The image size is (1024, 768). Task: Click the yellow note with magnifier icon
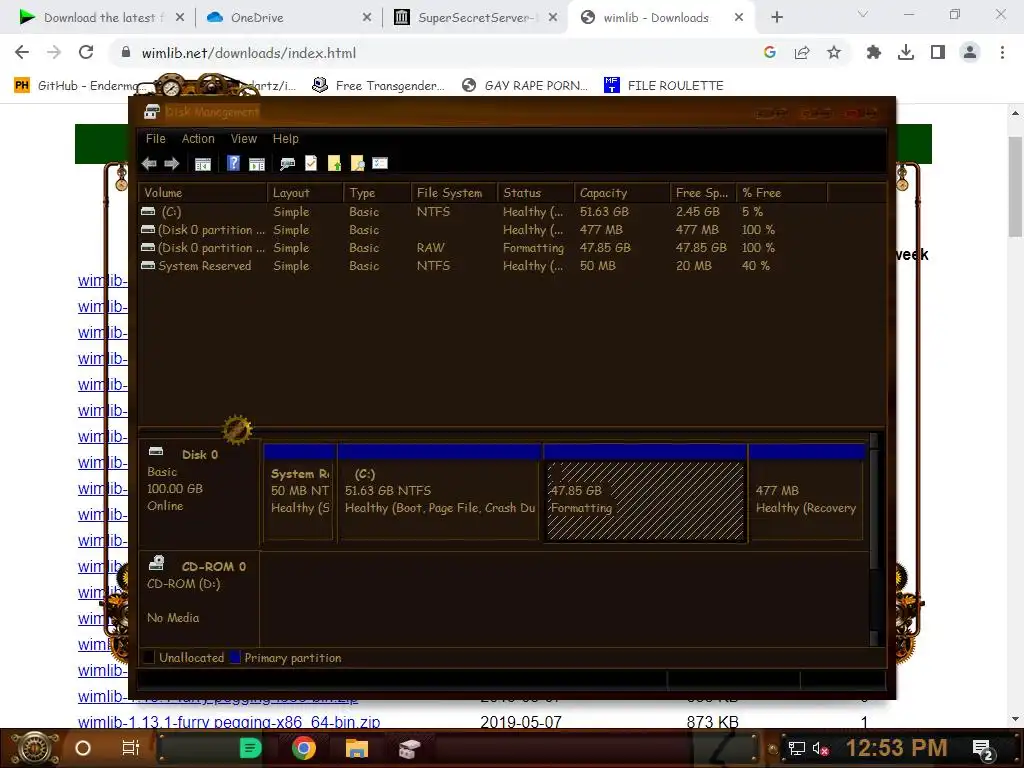[x=357, y=163]
